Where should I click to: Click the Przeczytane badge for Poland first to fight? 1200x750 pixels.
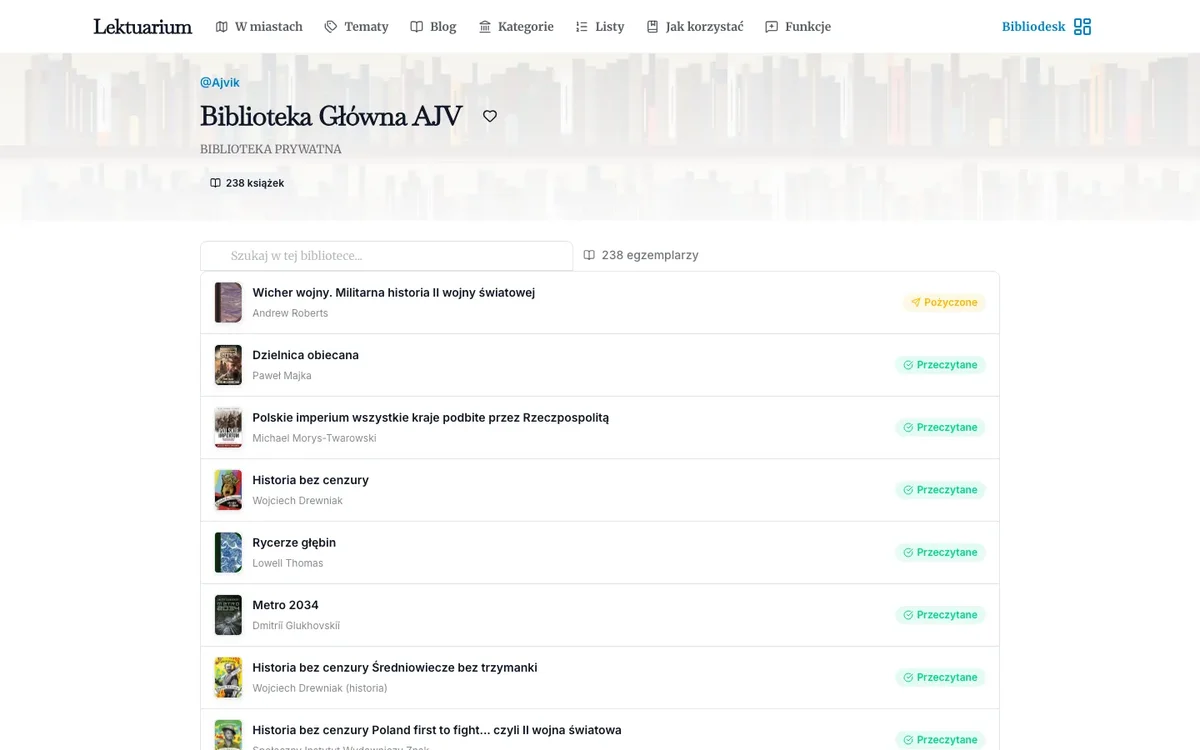[940, 740]
